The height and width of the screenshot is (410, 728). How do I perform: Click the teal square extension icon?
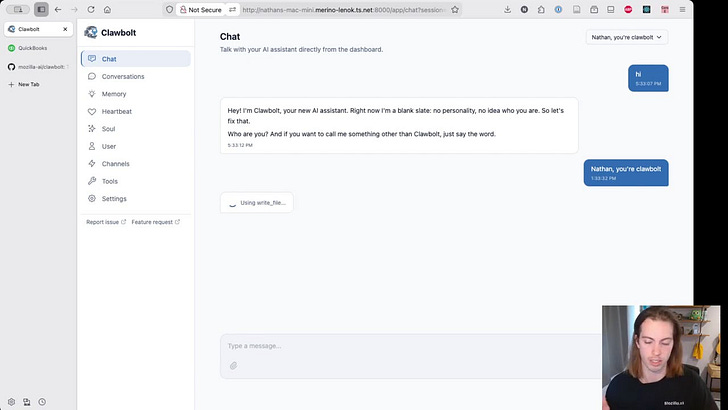646,9
